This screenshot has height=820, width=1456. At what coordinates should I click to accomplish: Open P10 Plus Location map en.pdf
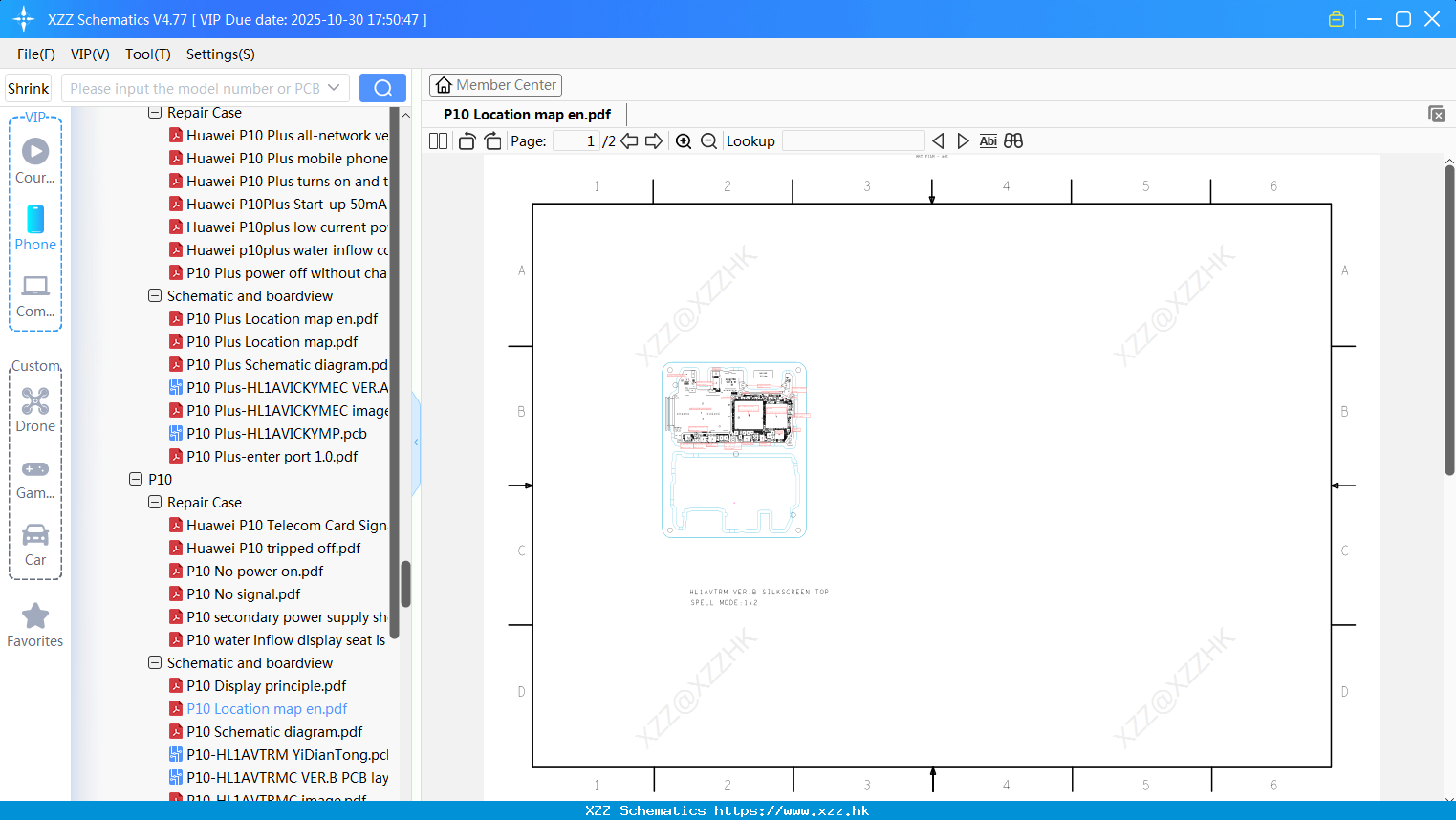[273, 319]
